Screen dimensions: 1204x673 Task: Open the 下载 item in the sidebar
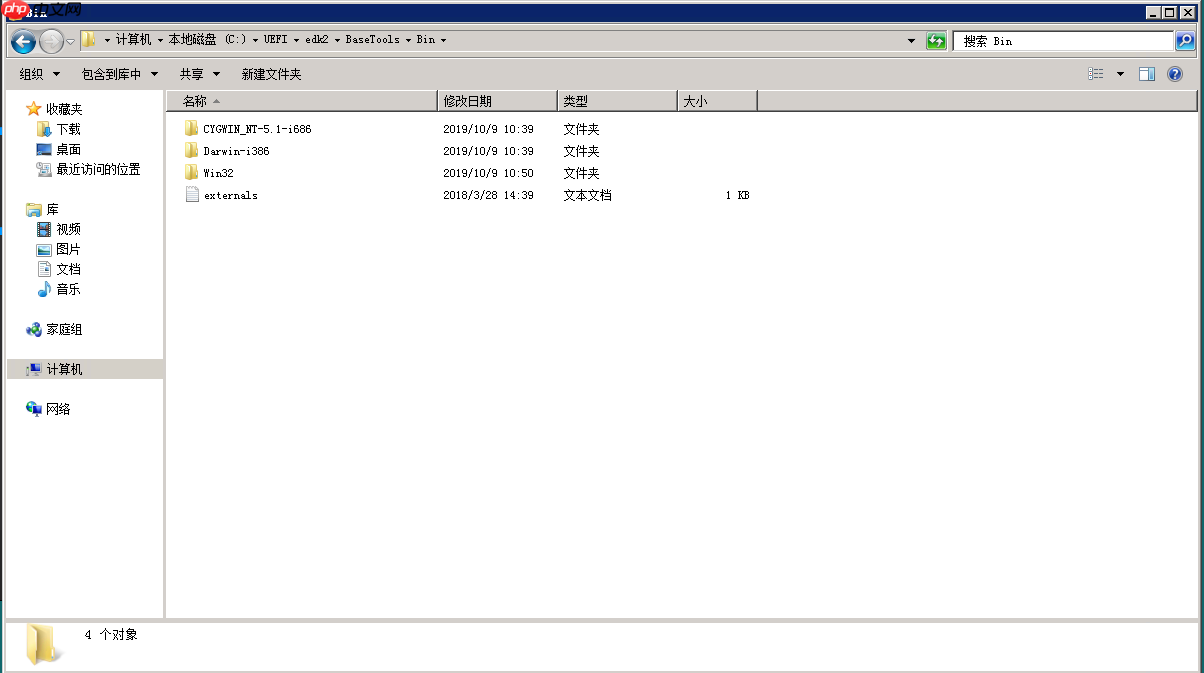64,129
